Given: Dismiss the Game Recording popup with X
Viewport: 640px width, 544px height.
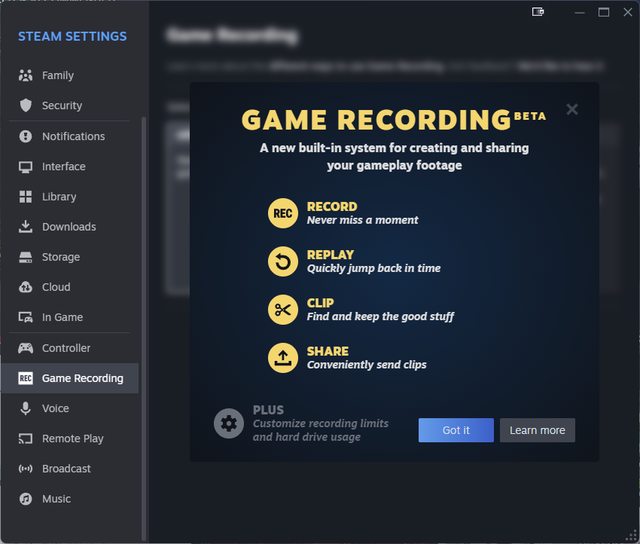Looking at the screenshot, I should [x=572, y=110].
